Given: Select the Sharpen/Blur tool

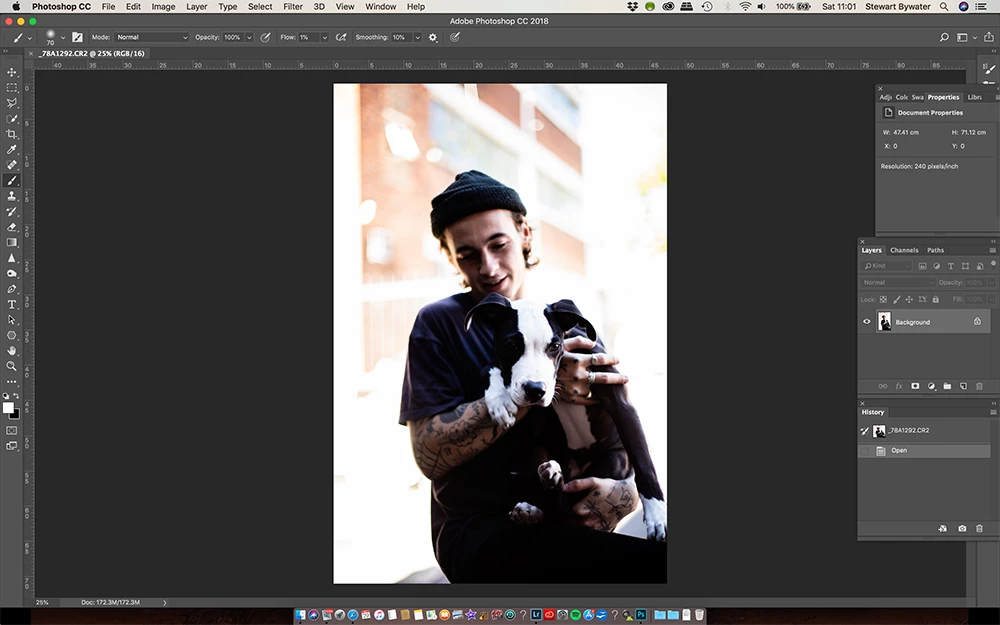Looking at the screenshot, I should click(11, 258).
